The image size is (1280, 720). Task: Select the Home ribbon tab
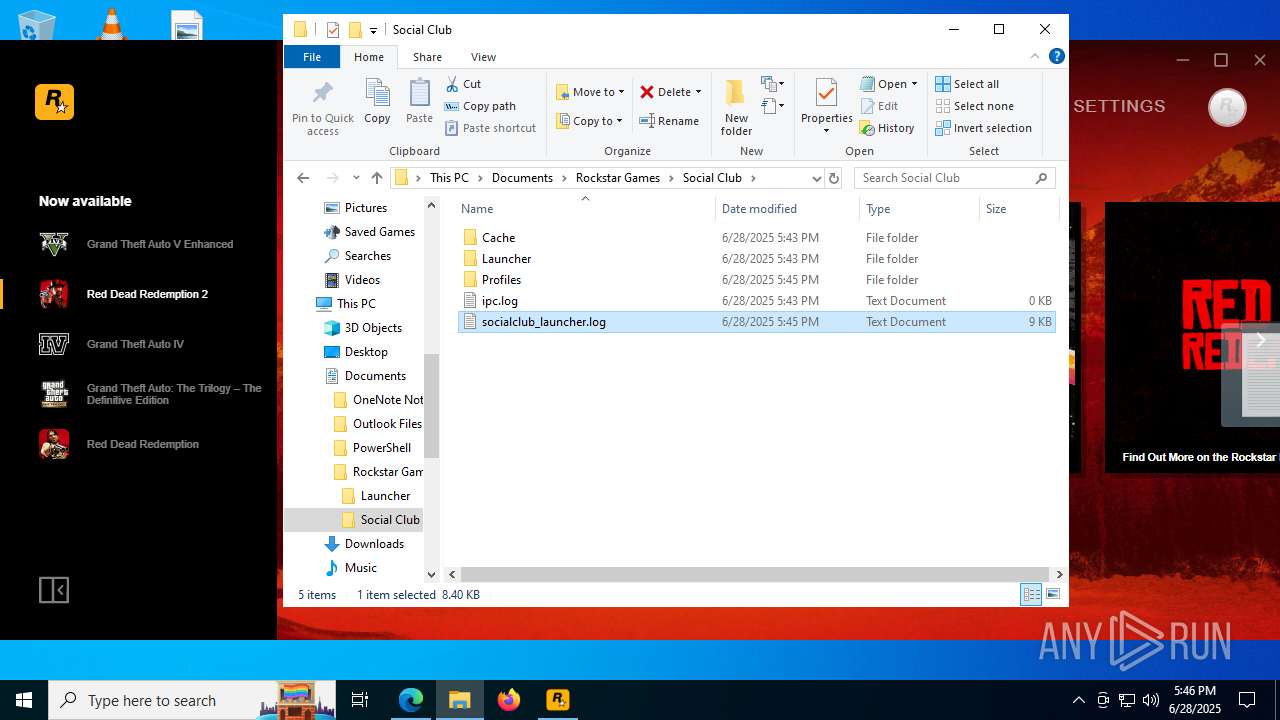click(368, 57)
